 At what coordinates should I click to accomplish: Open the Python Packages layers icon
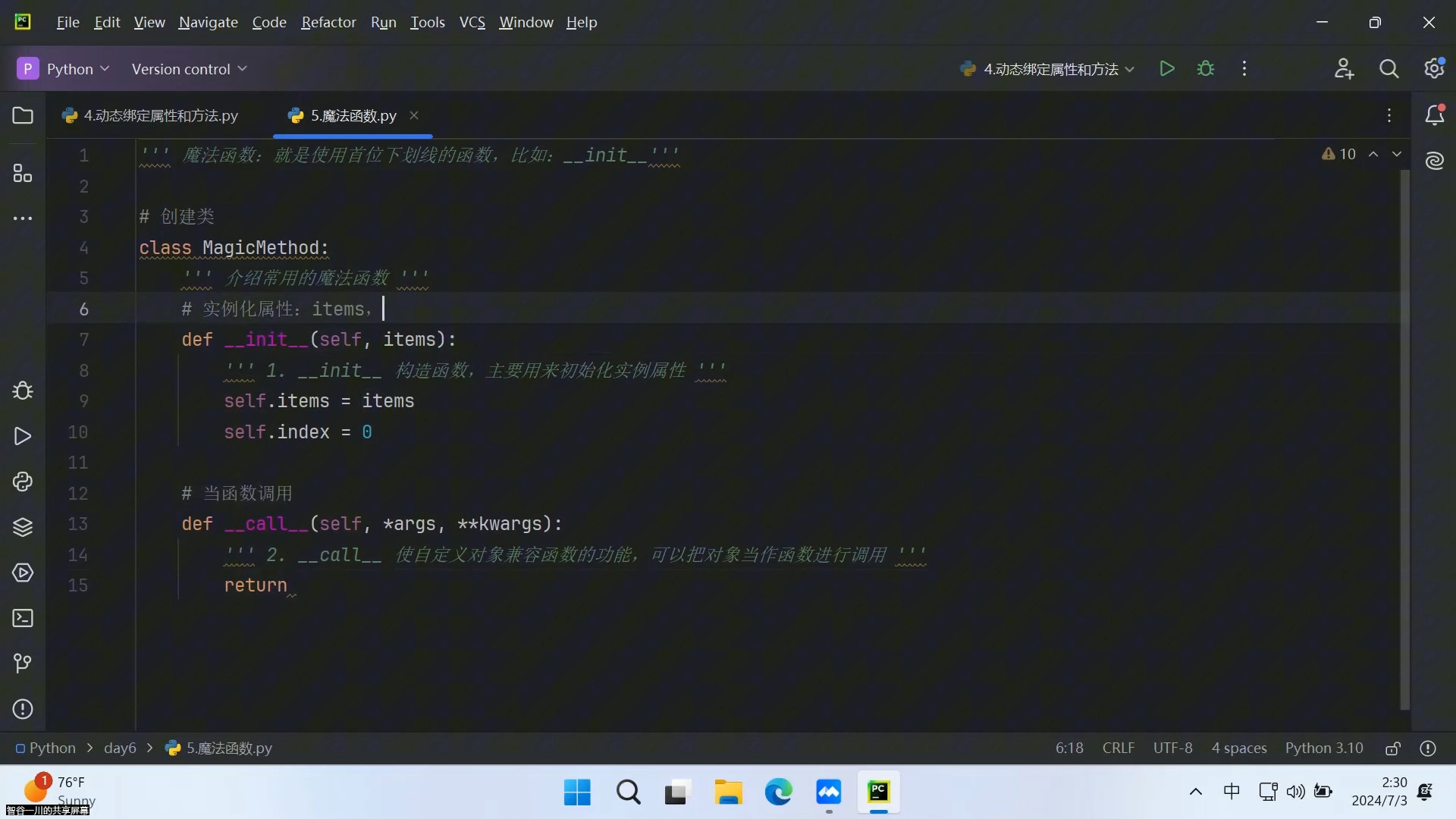23,527
